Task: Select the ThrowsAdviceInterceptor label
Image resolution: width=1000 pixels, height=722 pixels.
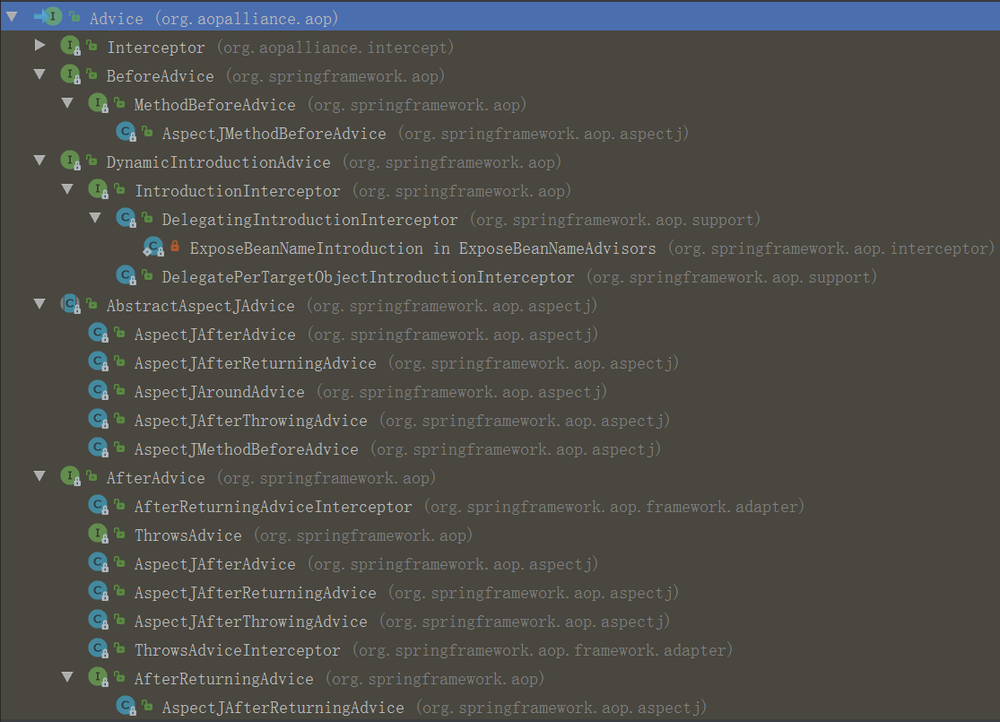Action: click(237, 650)
